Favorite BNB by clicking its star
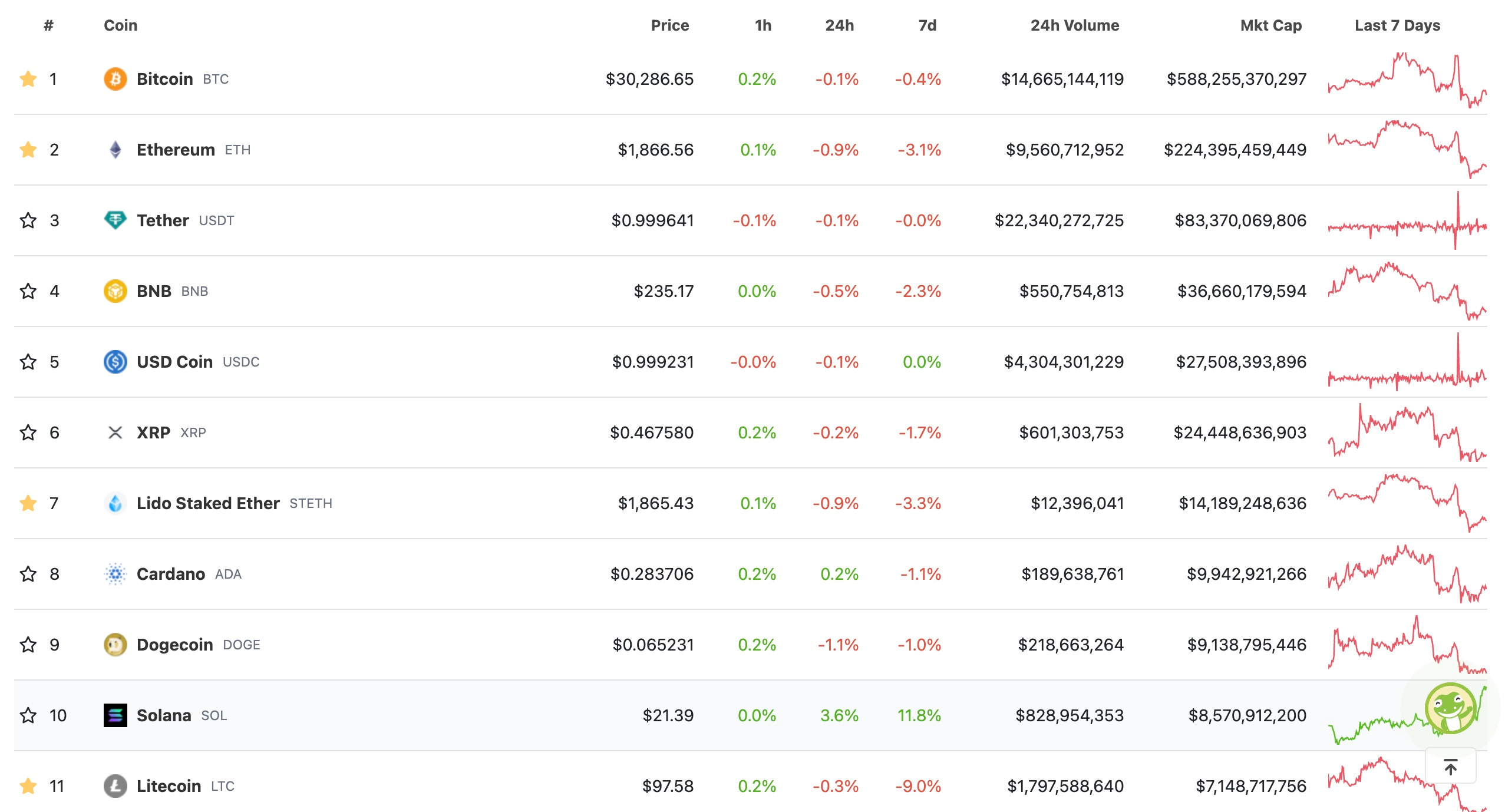The image size is (1505, 812). coord(28,291)
